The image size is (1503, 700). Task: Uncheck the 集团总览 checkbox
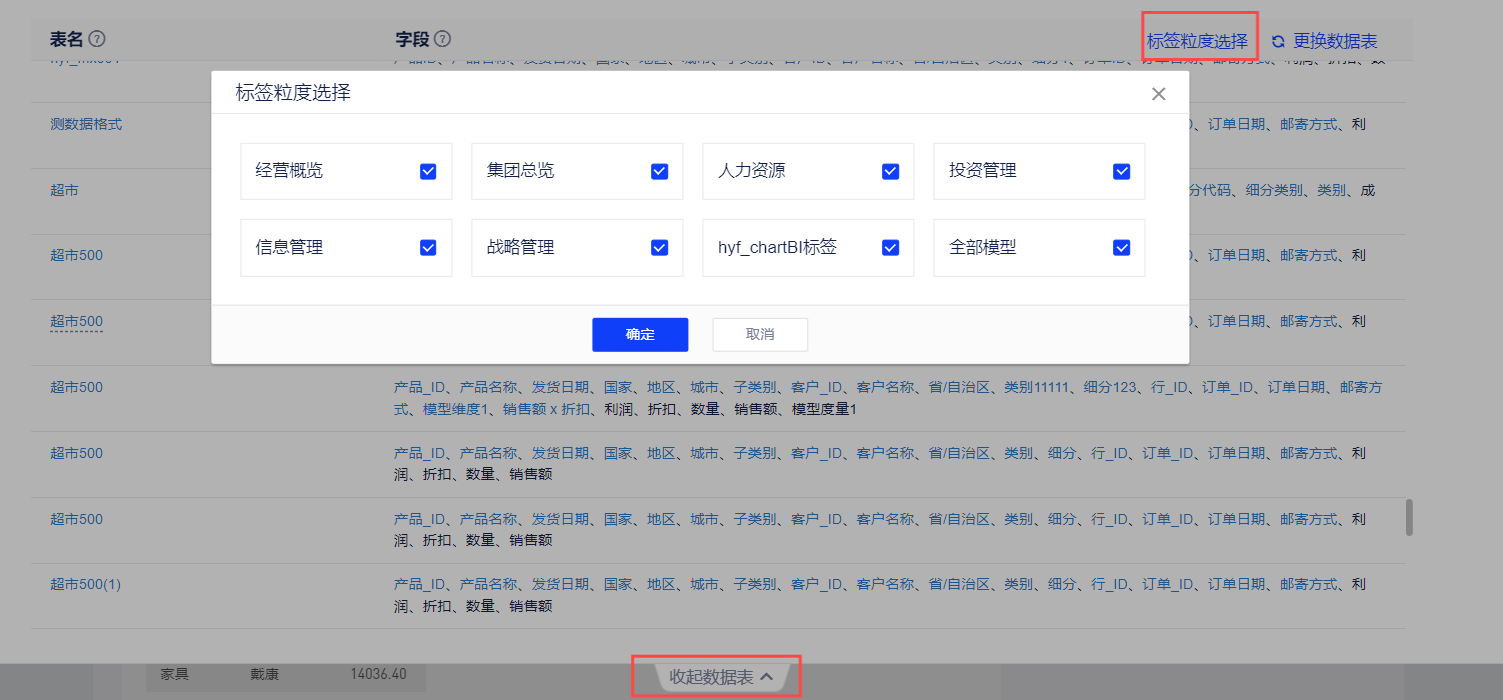coord(659,171)
